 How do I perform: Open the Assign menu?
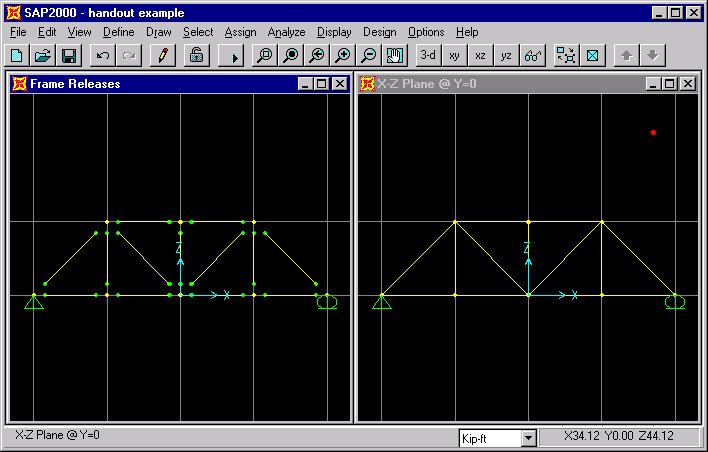(x=240, y=32)
